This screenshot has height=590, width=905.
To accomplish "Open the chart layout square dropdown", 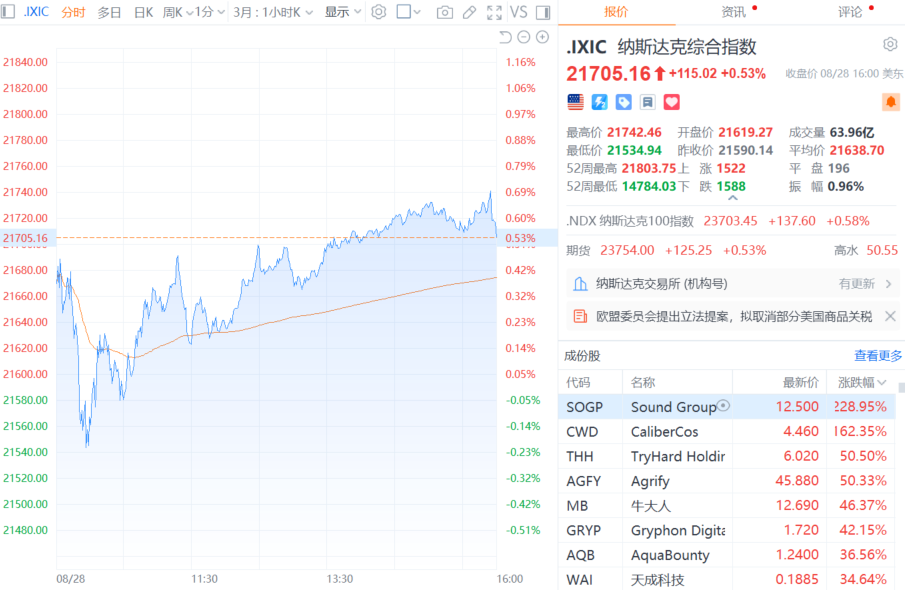I will point(409,12).
